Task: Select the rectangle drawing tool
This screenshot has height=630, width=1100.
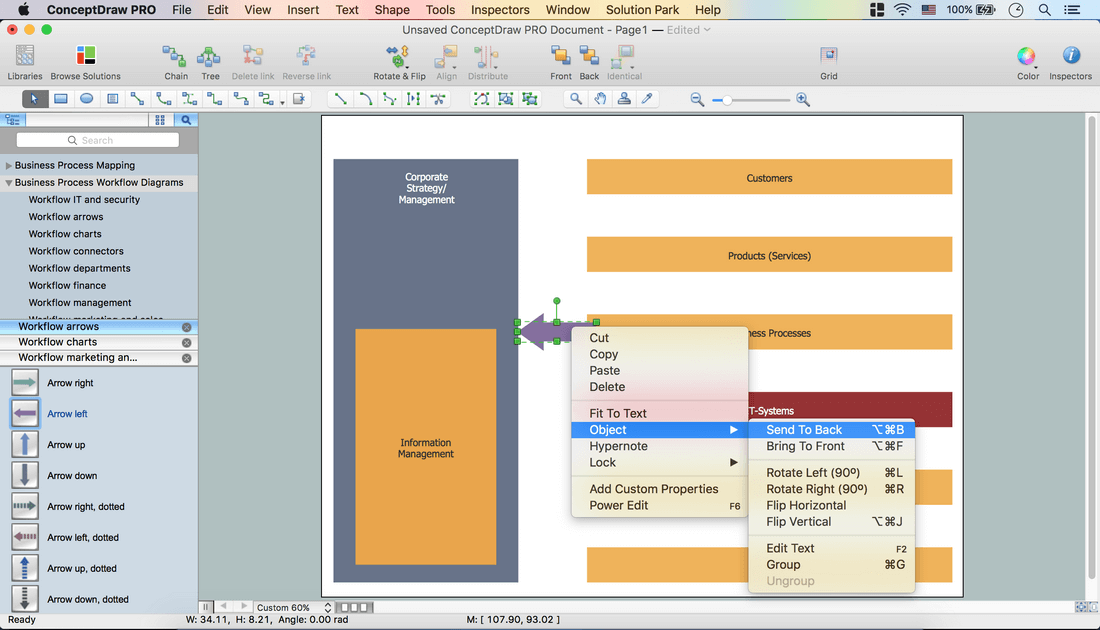Action: coord(61,99)
